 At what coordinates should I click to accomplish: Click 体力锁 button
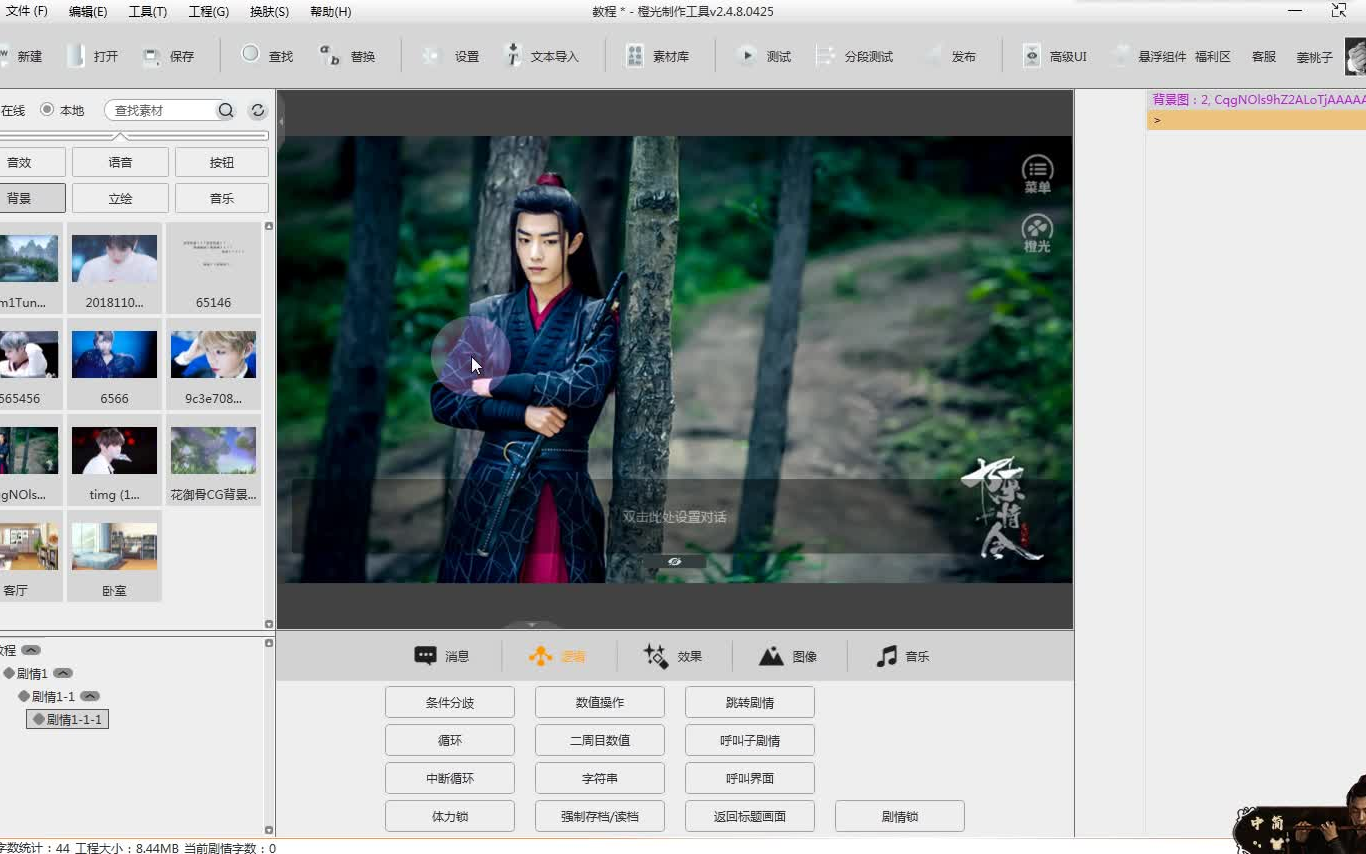[450, 816]
